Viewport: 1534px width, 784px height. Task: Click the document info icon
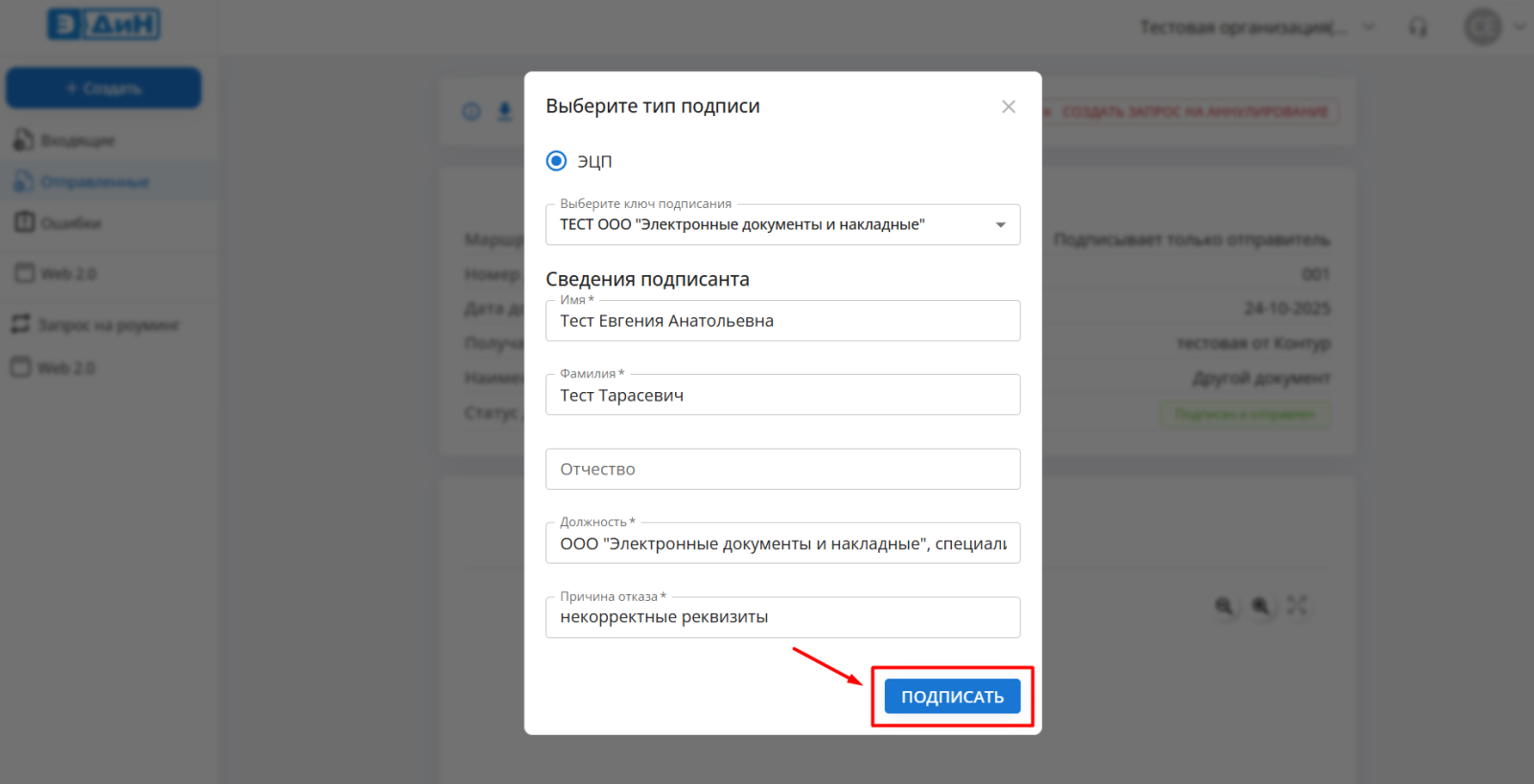tap(472, 111)
